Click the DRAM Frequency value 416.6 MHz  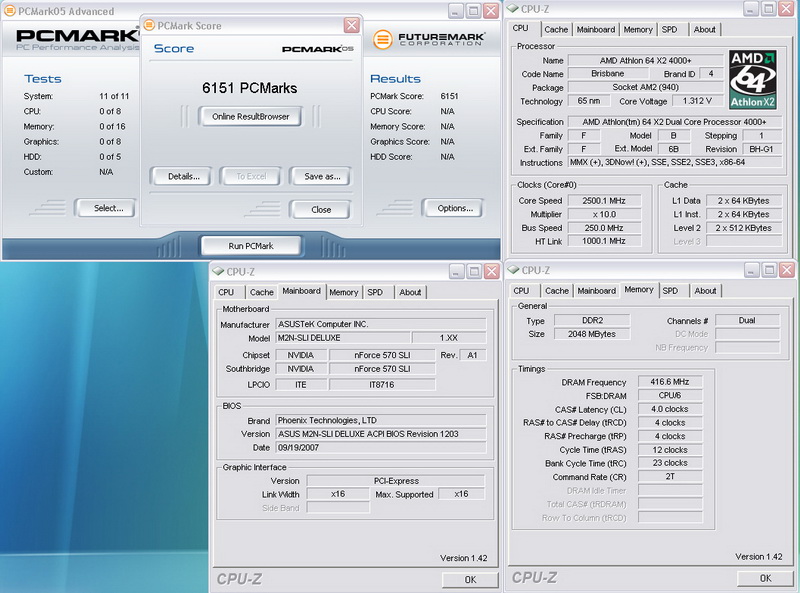pyautogui.click(x=669, y=382)
